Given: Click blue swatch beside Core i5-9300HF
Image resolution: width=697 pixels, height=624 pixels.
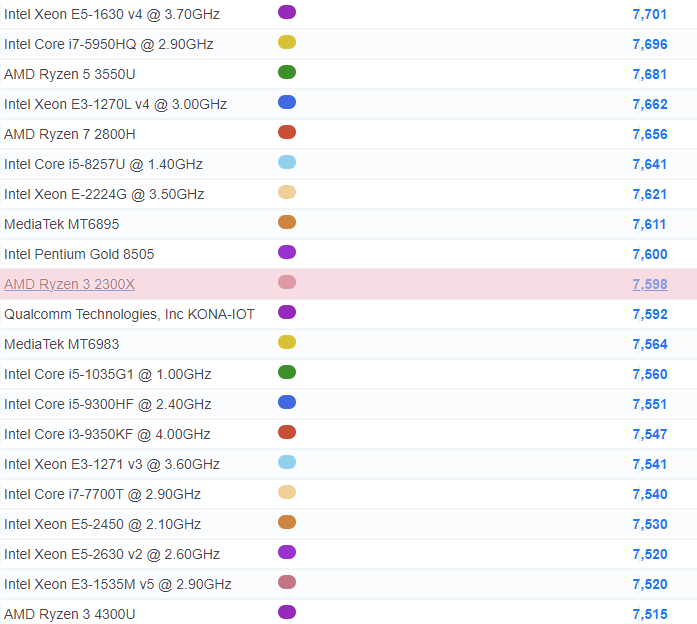Looking at the screenshot, I should (x=287, y=402).
